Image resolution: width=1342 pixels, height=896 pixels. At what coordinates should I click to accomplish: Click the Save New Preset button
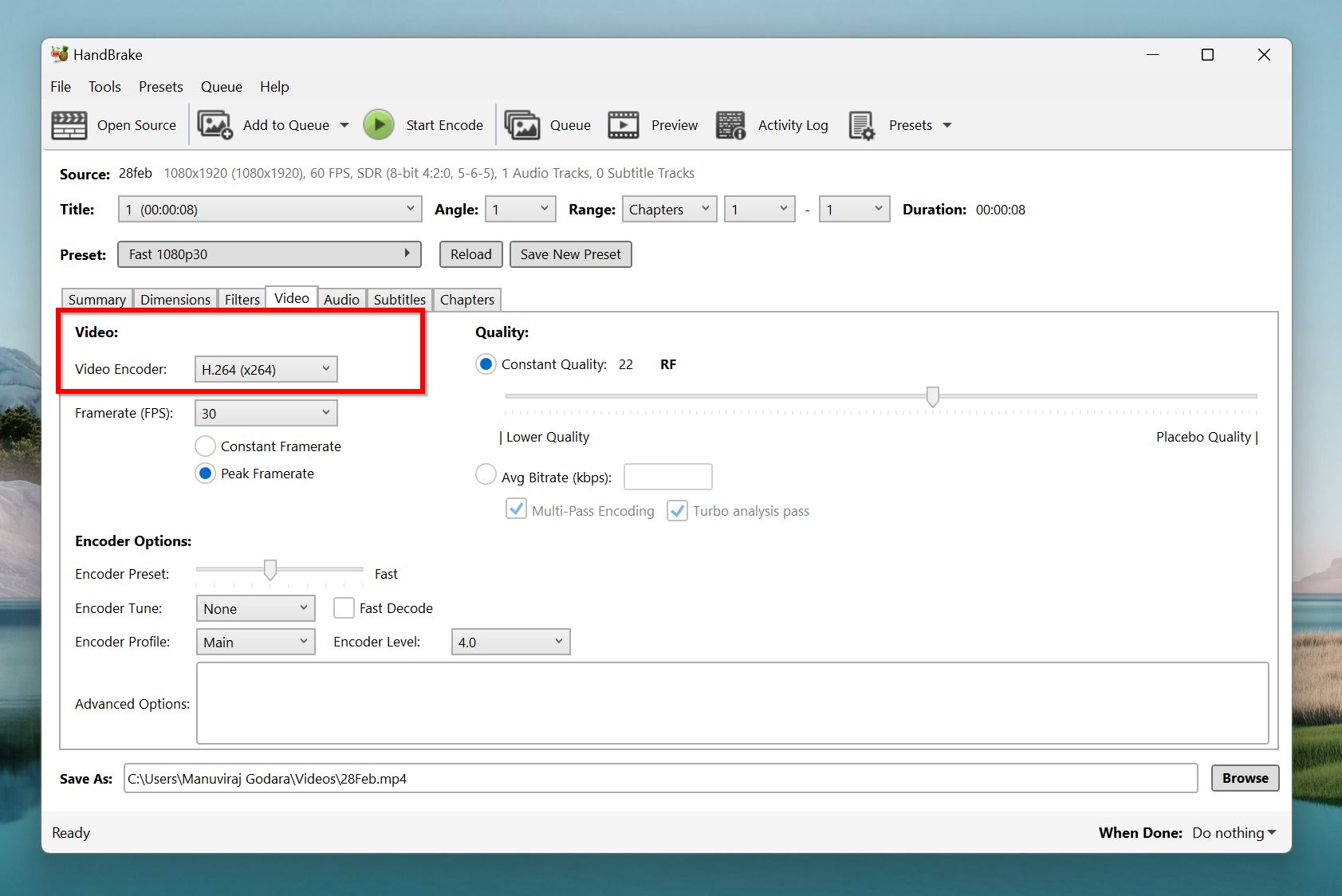click(571, 254)
